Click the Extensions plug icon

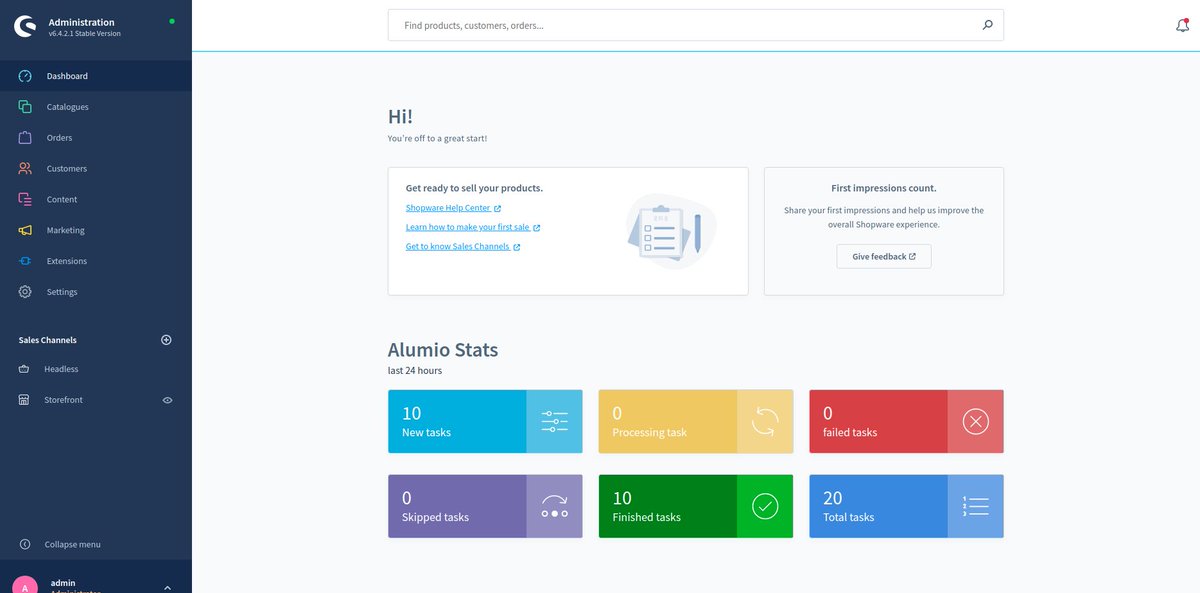(x=25, y=261)
